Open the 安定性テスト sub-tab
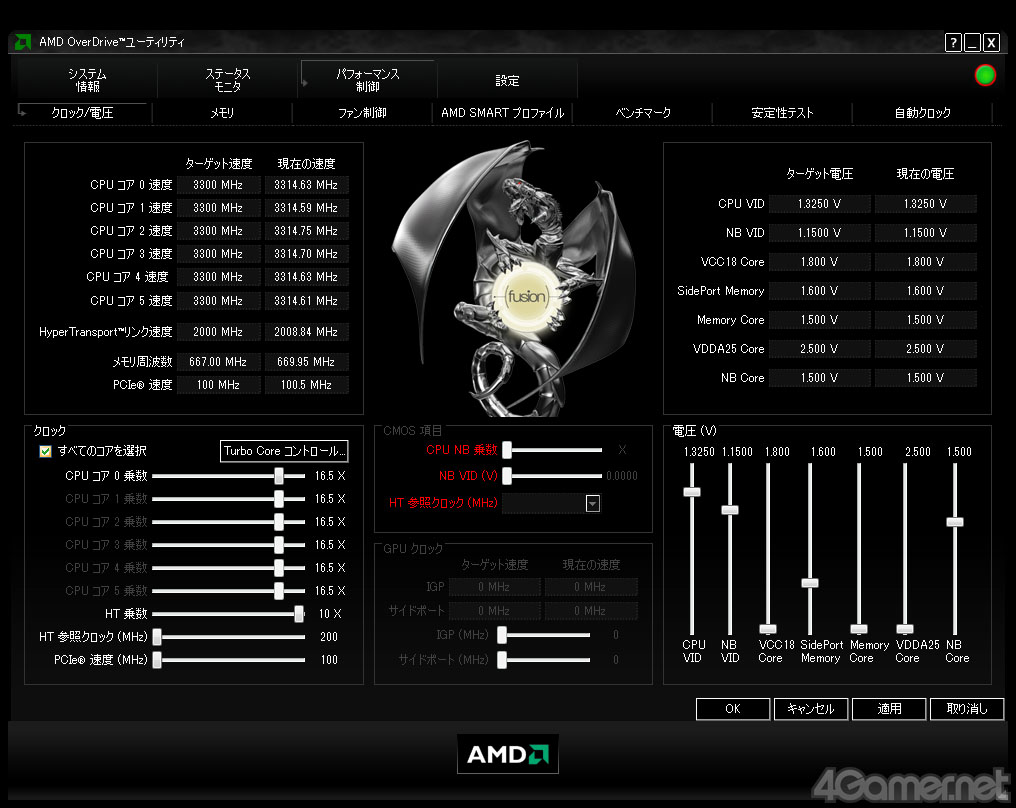This screenshot has width=1016, height=808. pyautogui.click(x=782, y=113)
